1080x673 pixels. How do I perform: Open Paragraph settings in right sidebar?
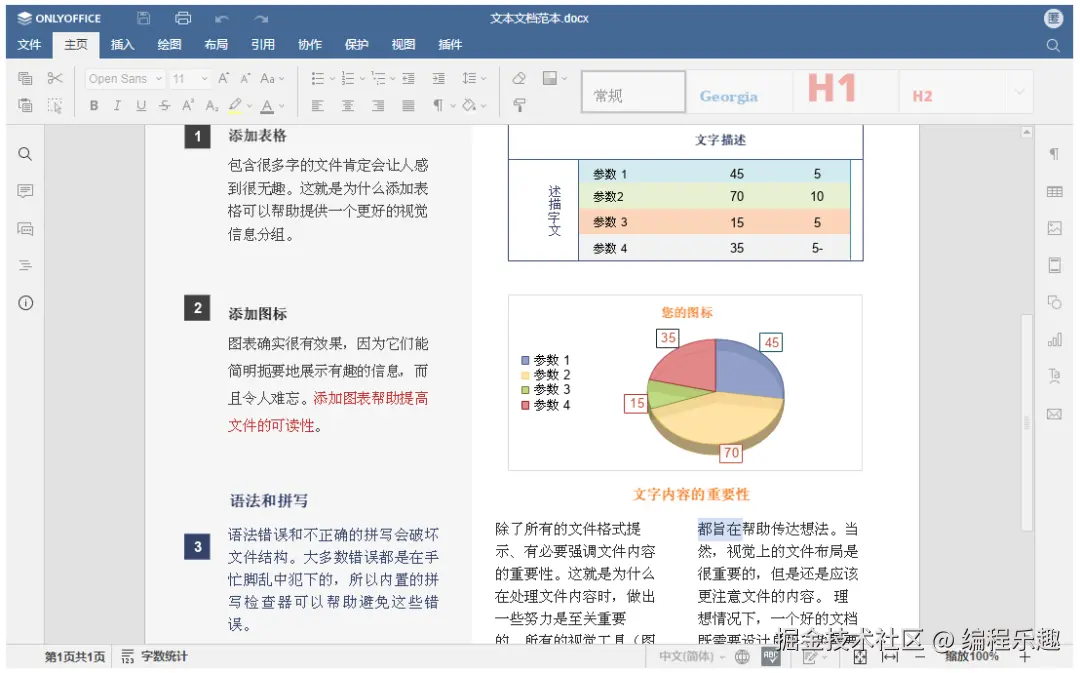click(x=1055, y=154)
